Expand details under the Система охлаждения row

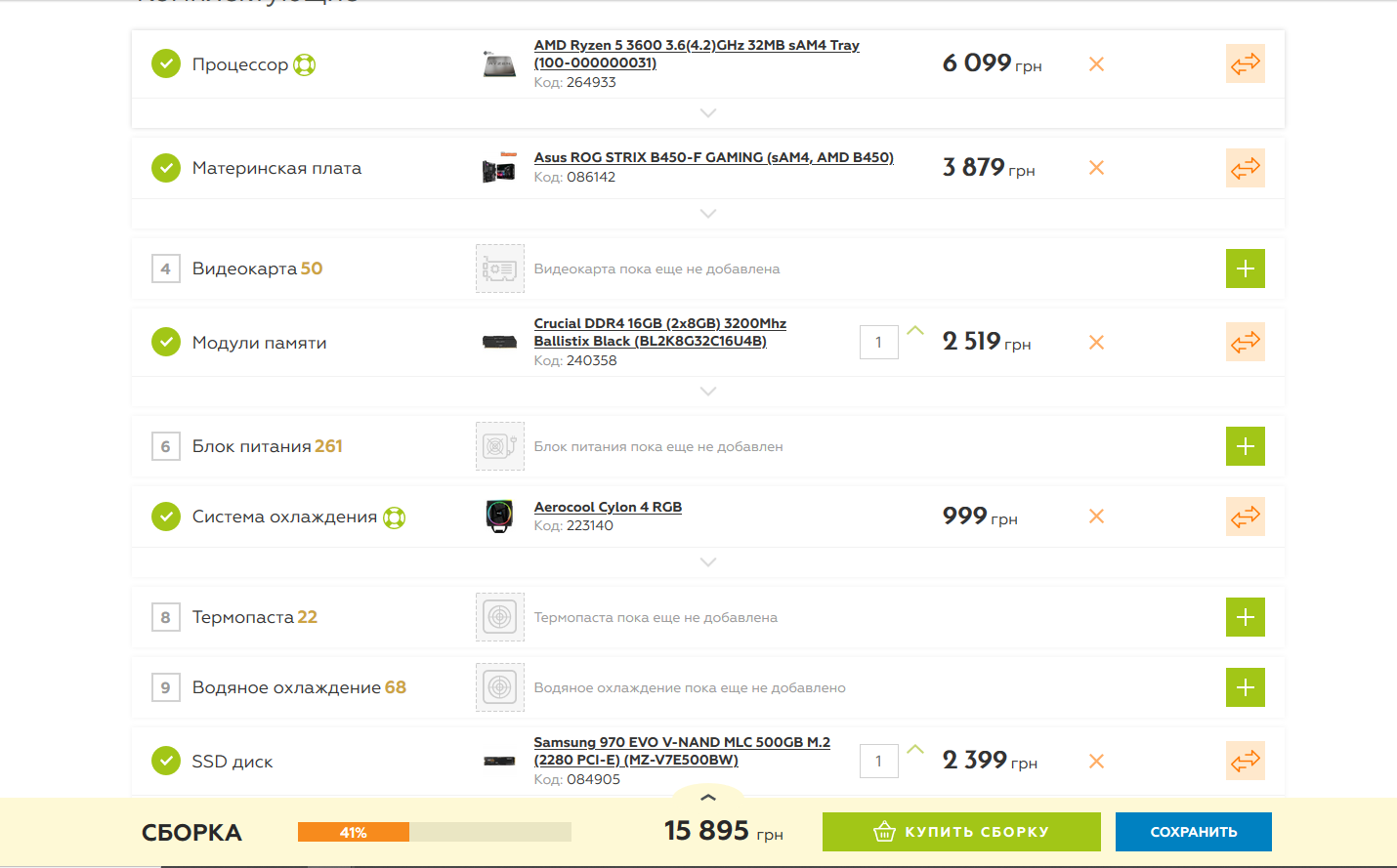[x=708, y=562]
